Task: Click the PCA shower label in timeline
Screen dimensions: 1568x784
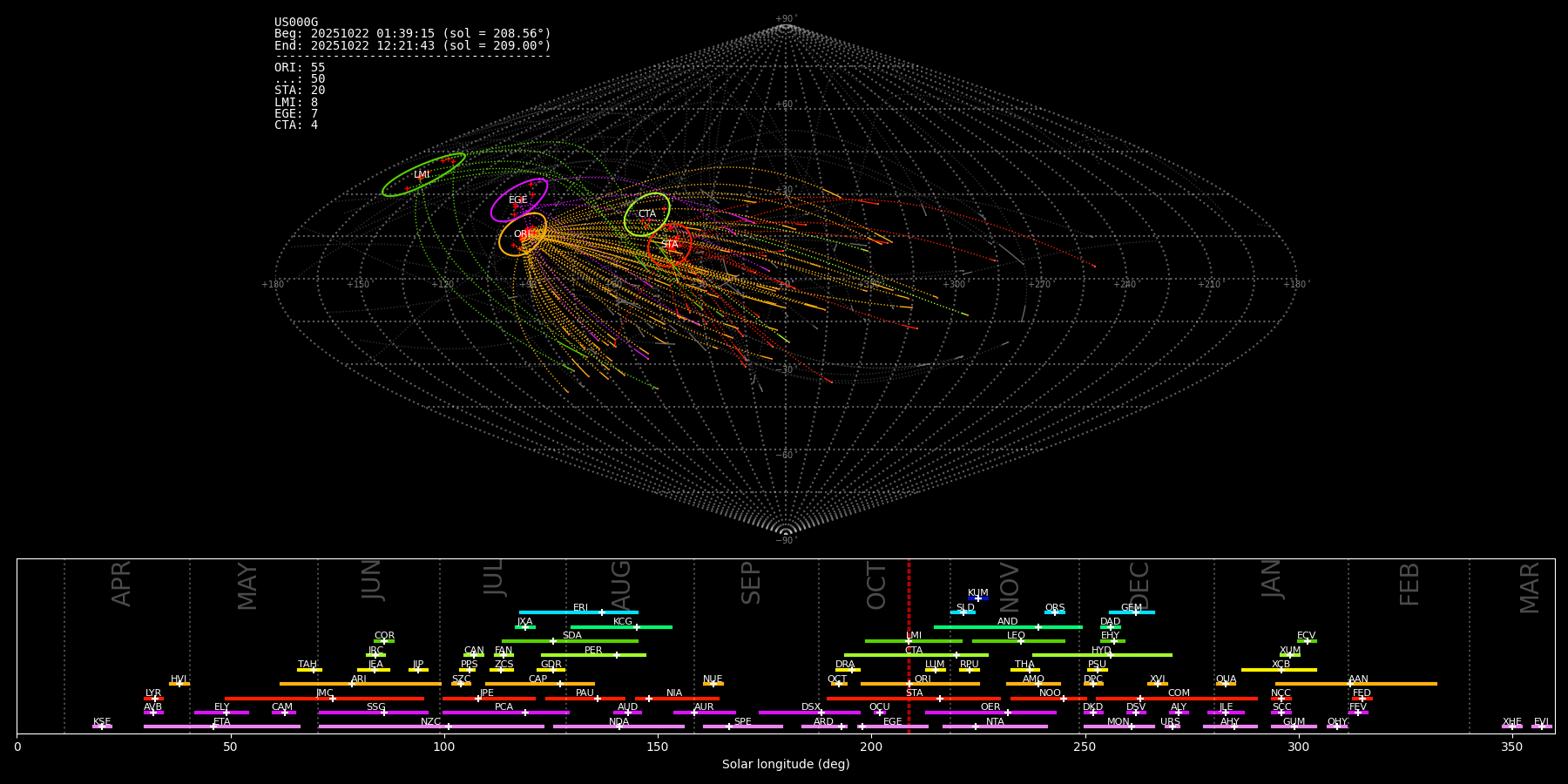Action: pyautogui.click(x=504, y=707)
